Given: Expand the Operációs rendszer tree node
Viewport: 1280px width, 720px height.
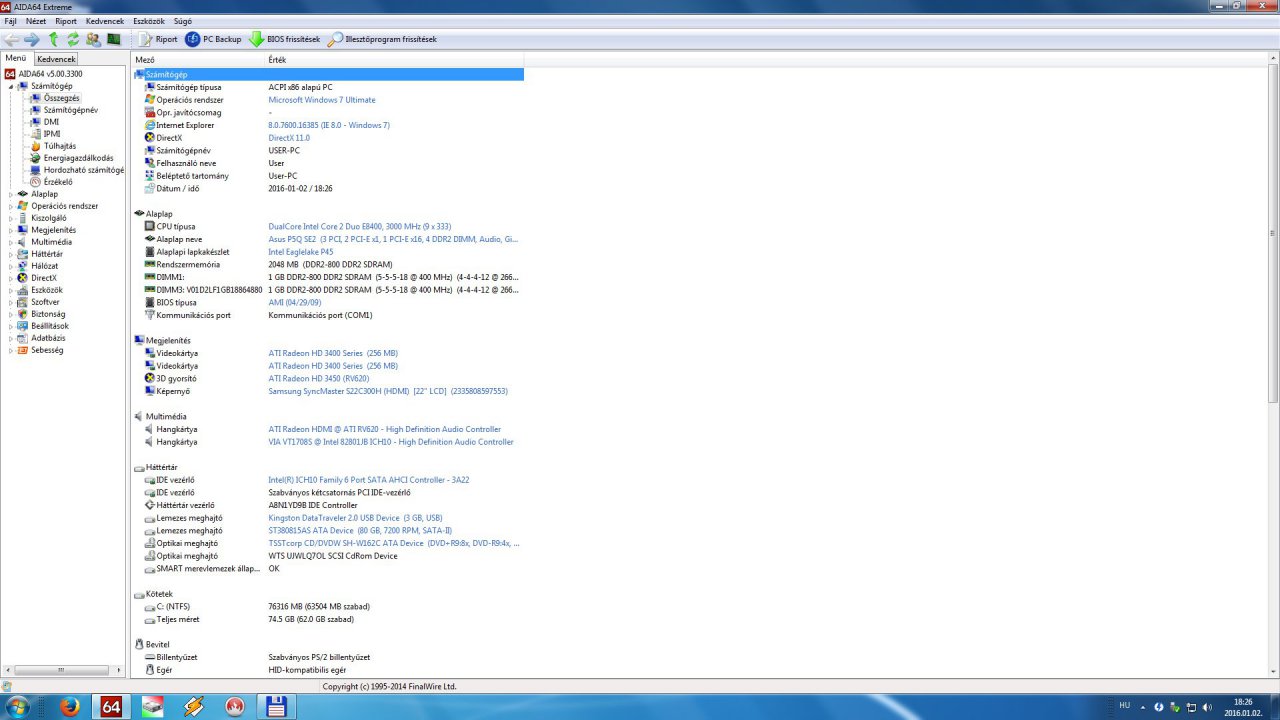Looking at the screenshot, I should point(11,206).
